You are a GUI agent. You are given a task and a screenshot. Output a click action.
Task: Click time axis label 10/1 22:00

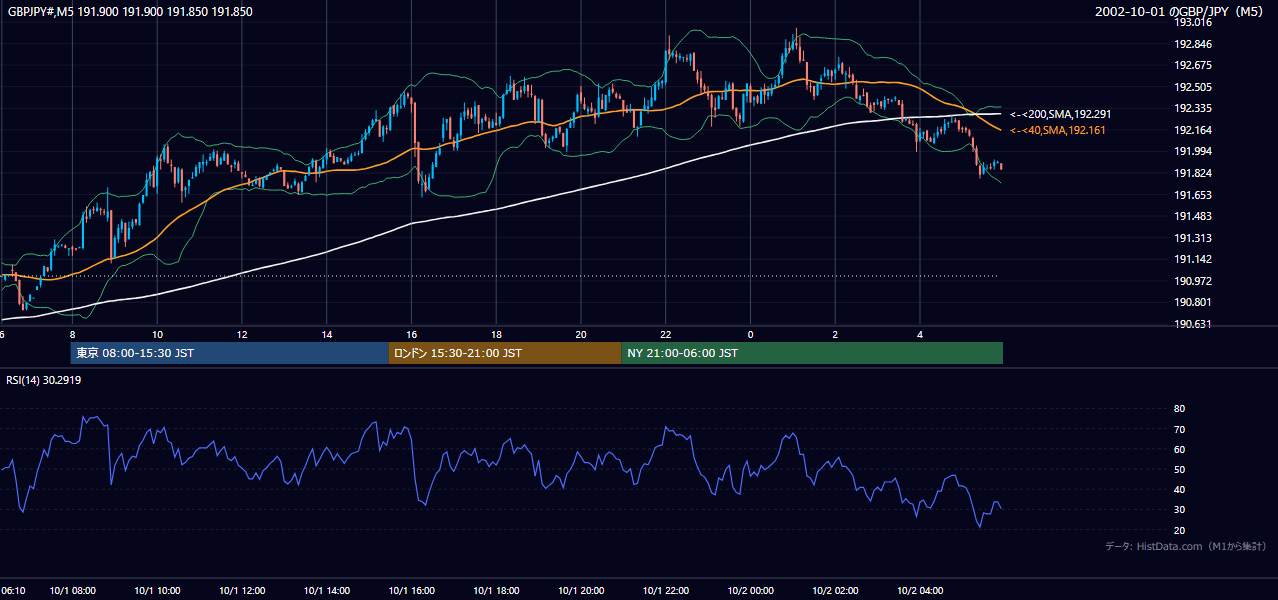pyautogui.click(x=666, y=591)
